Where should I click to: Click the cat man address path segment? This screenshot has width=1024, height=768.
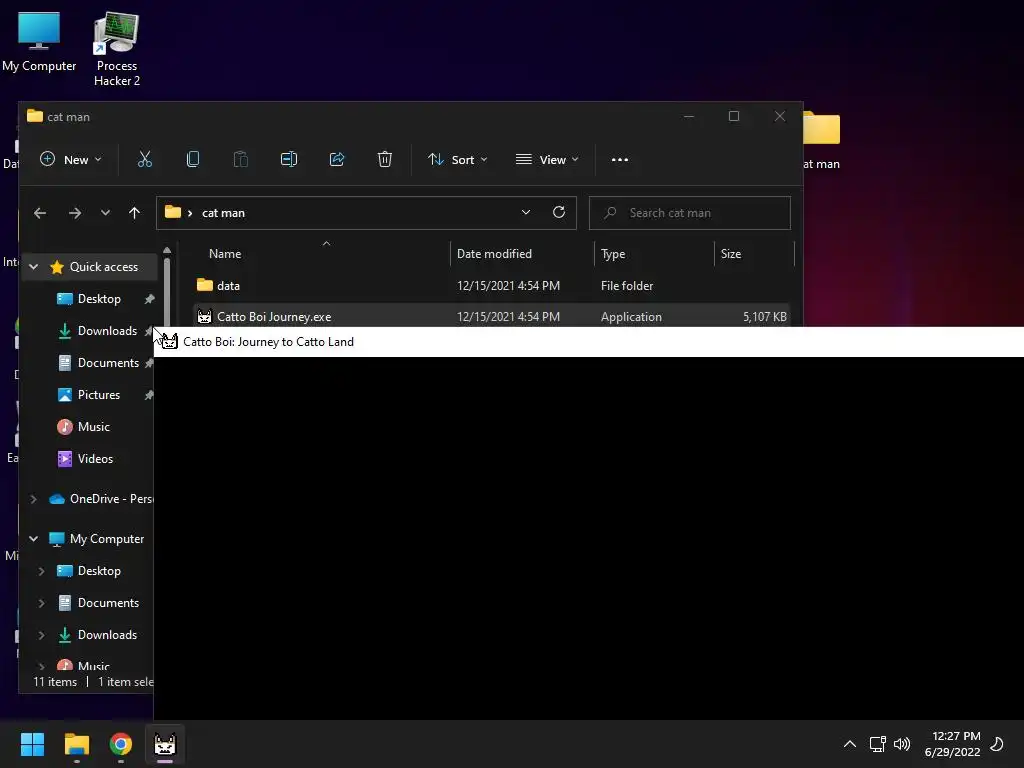pyautogui.click(x=223, y=213)
